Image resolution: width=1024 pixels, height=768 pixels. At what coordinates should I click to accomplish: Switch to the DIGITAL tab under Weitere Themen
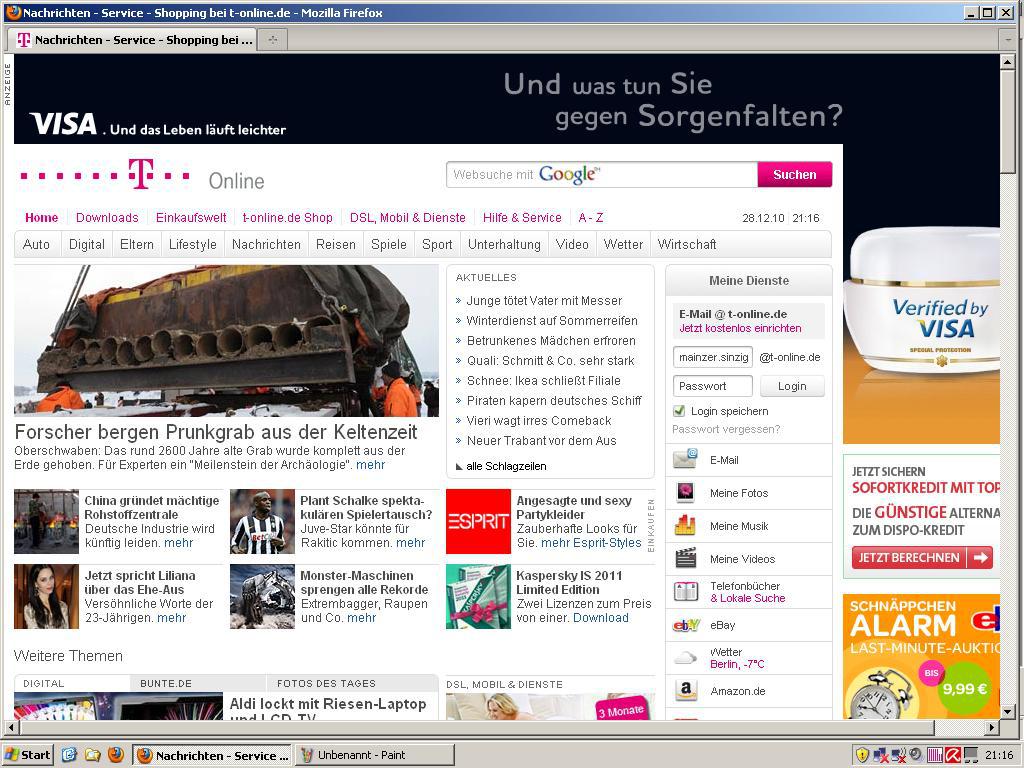coord(44,683)
